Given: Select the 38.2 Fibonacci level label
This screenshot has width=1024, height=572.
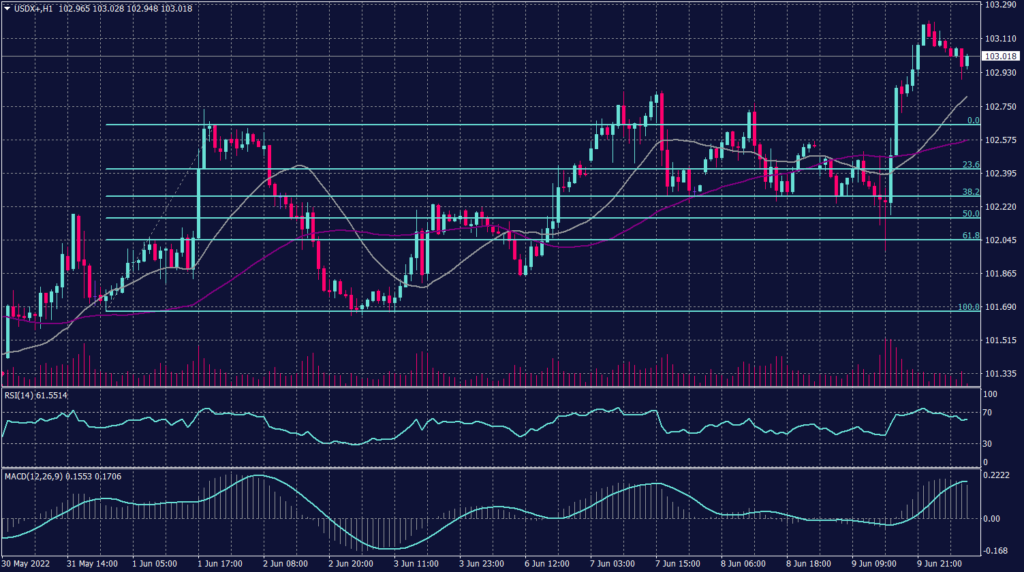Looking at the screenshot, I should (970, 192).
